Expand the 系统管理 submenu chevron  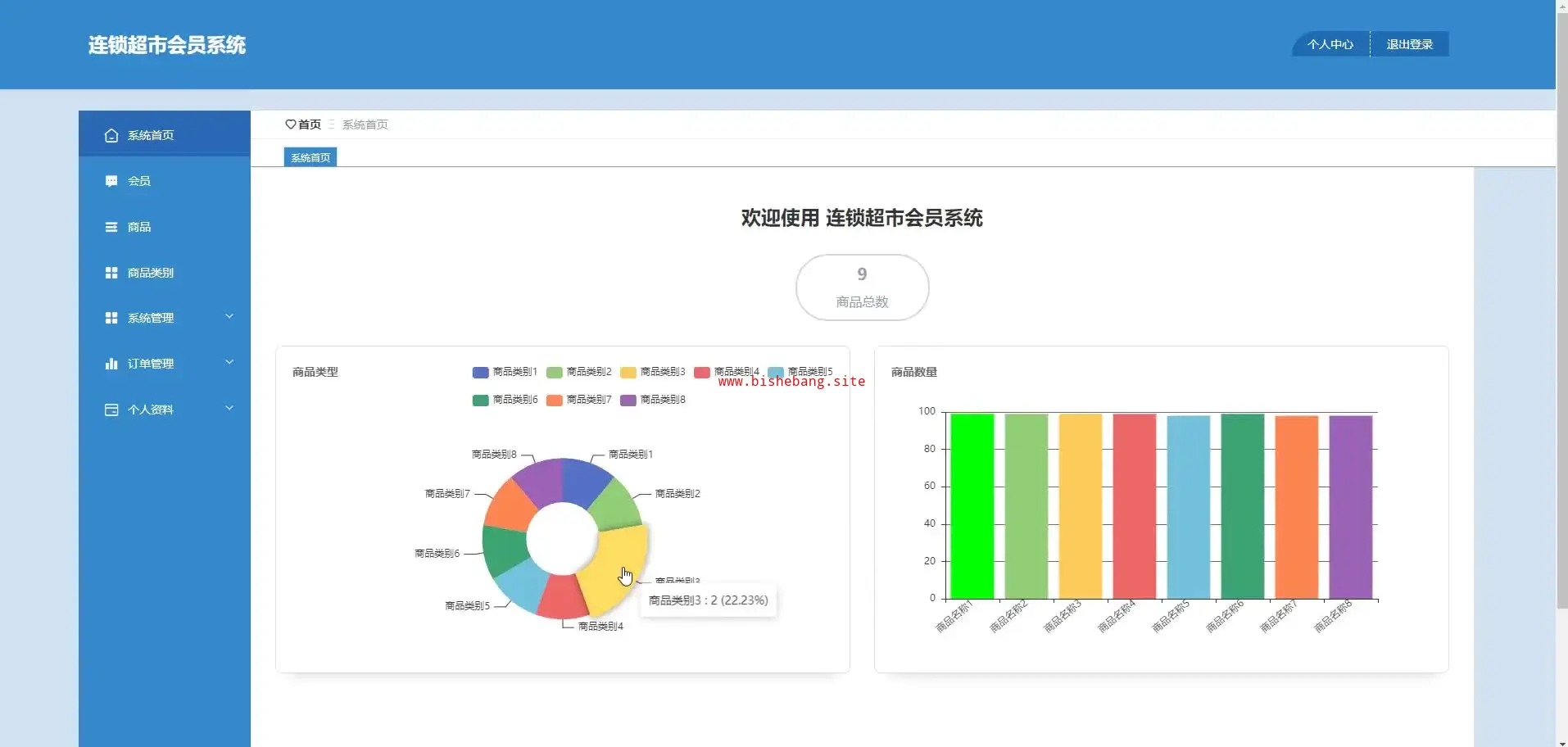[229, 317]
